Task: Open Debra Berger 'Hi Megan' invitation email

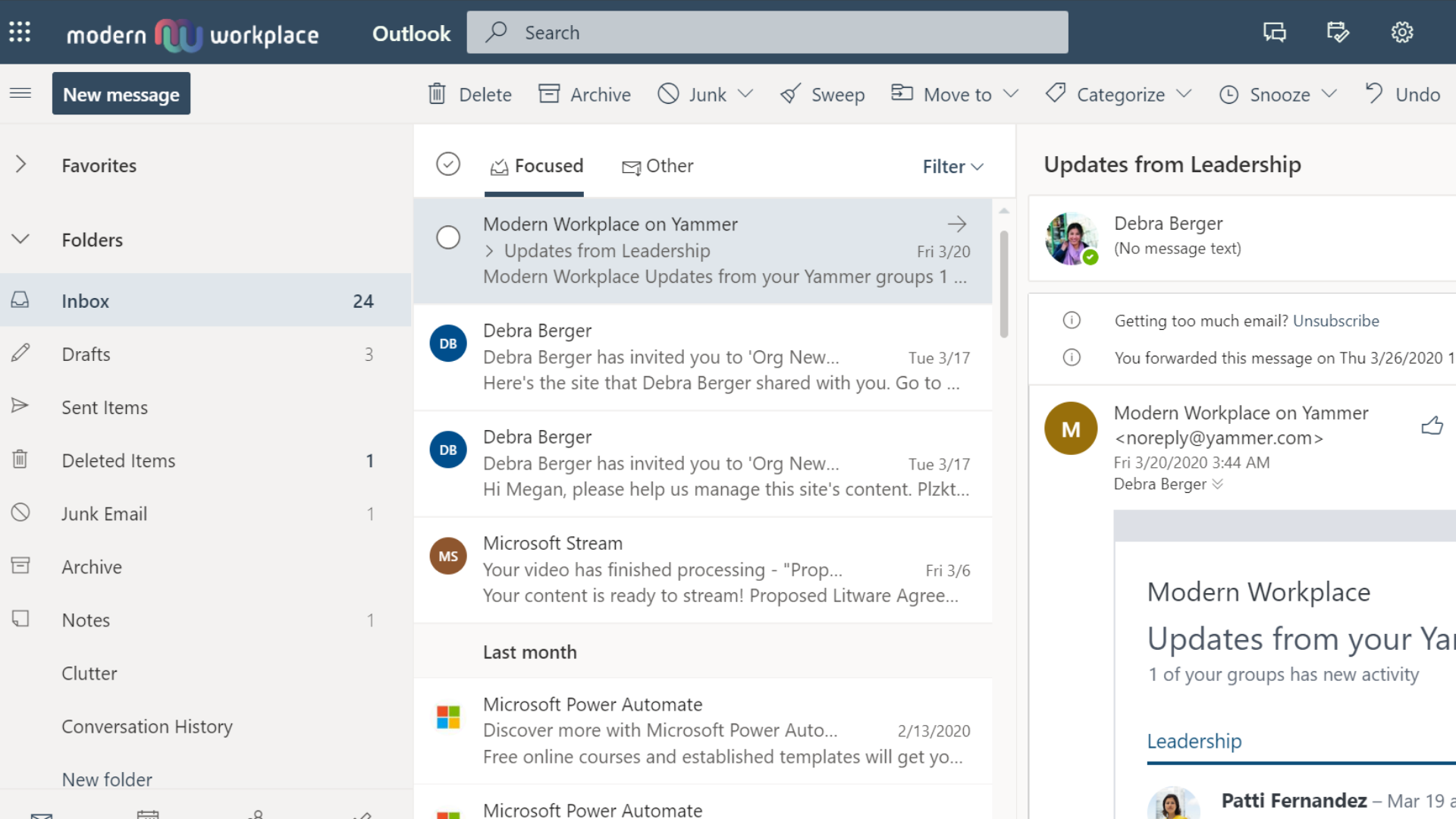Action: [x=703, y=464]
